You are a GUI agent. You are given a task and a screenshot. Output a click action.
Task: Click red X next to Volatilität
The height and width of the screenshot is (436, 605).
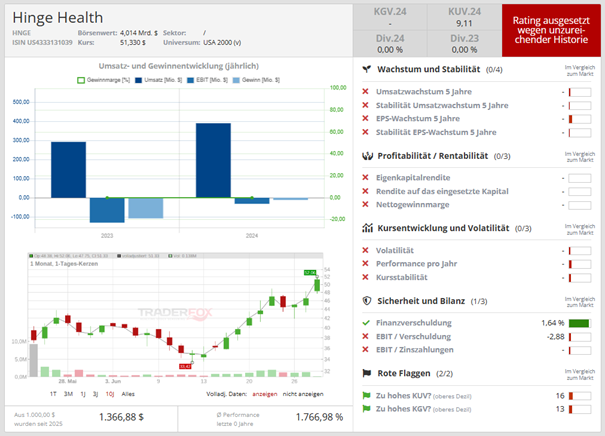[365, 250]
